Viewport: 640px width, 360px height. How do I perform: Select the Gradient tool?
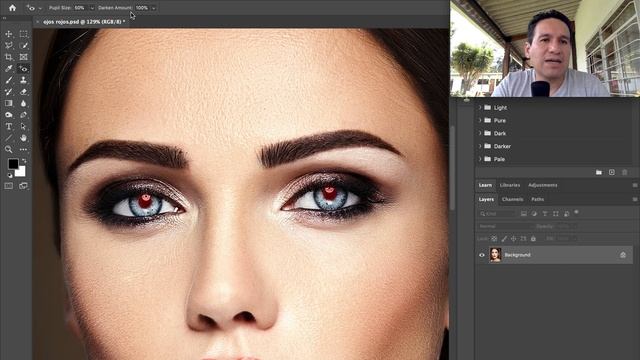pyautogui.click(x=9, y=103)
